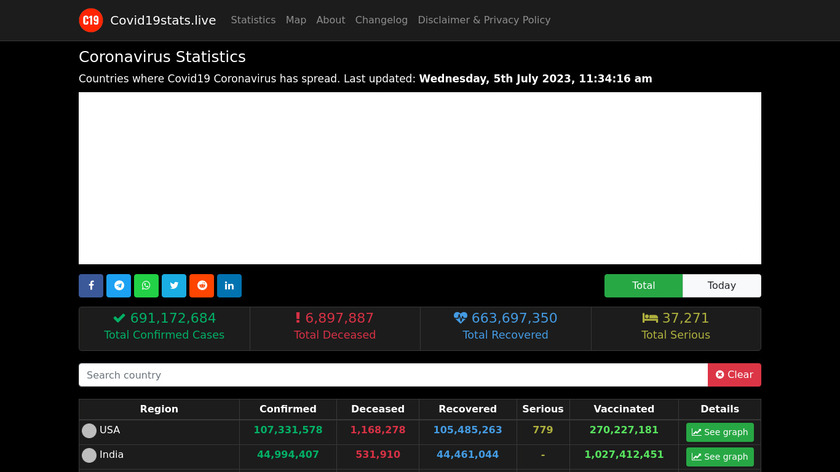Switch stats to Today view
The image size is (840, 472).
click(721, 286)
